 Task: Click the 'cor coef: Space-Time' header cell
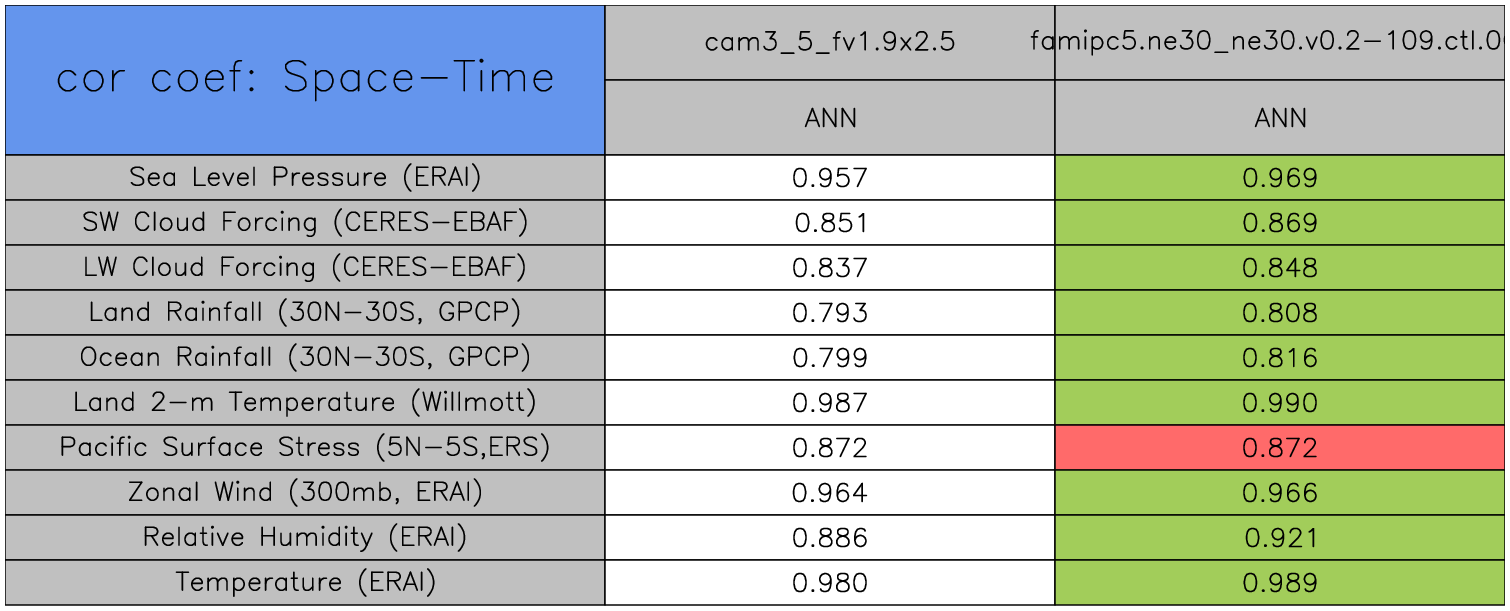point(305,79)
